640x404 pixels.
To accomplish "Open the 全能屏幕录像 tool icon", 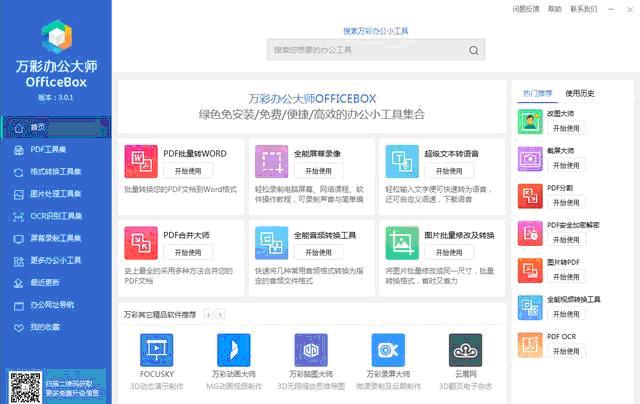I will [271, 162].
